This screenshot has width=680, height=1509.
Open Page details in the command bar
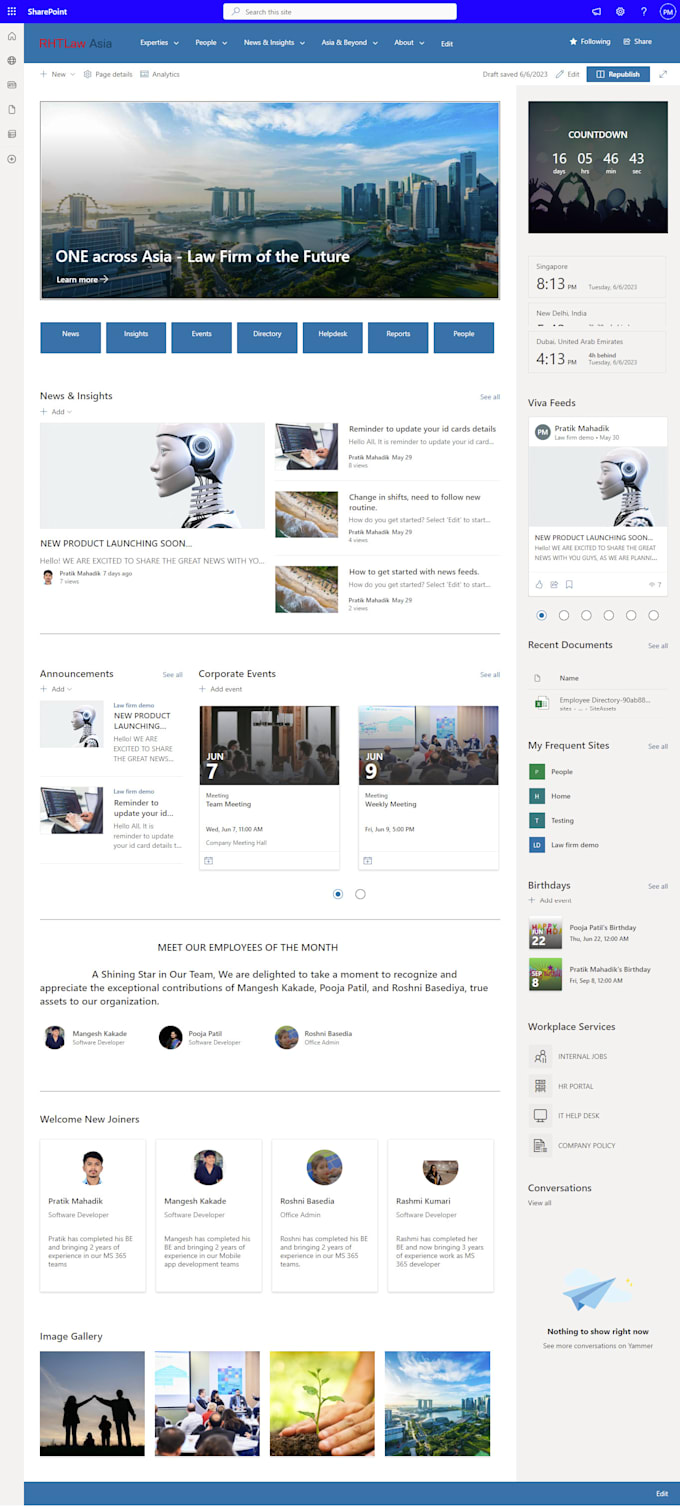click(x=108, y=74)
